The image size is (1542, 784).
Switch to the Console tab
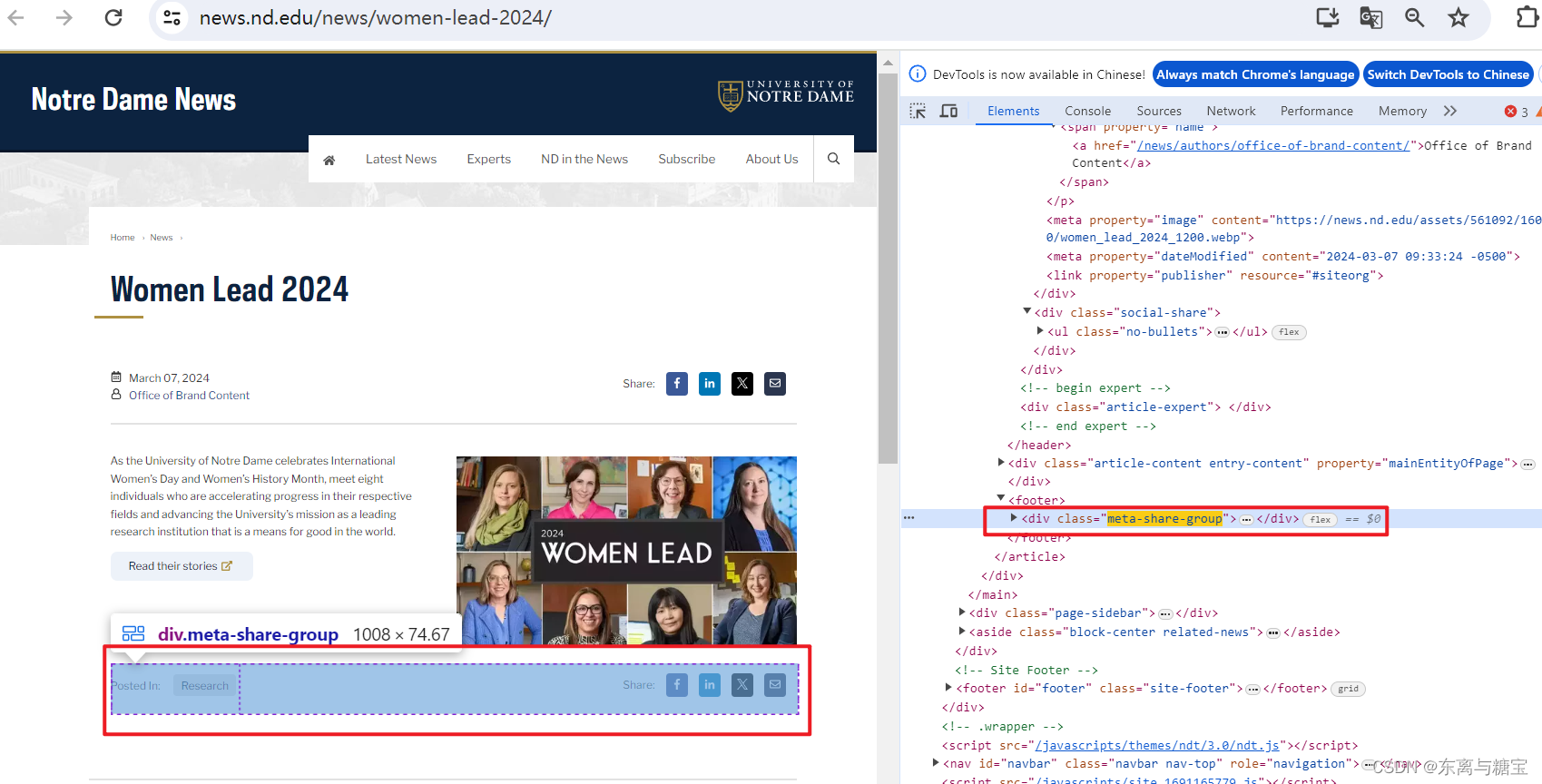tap(1087, 111)
